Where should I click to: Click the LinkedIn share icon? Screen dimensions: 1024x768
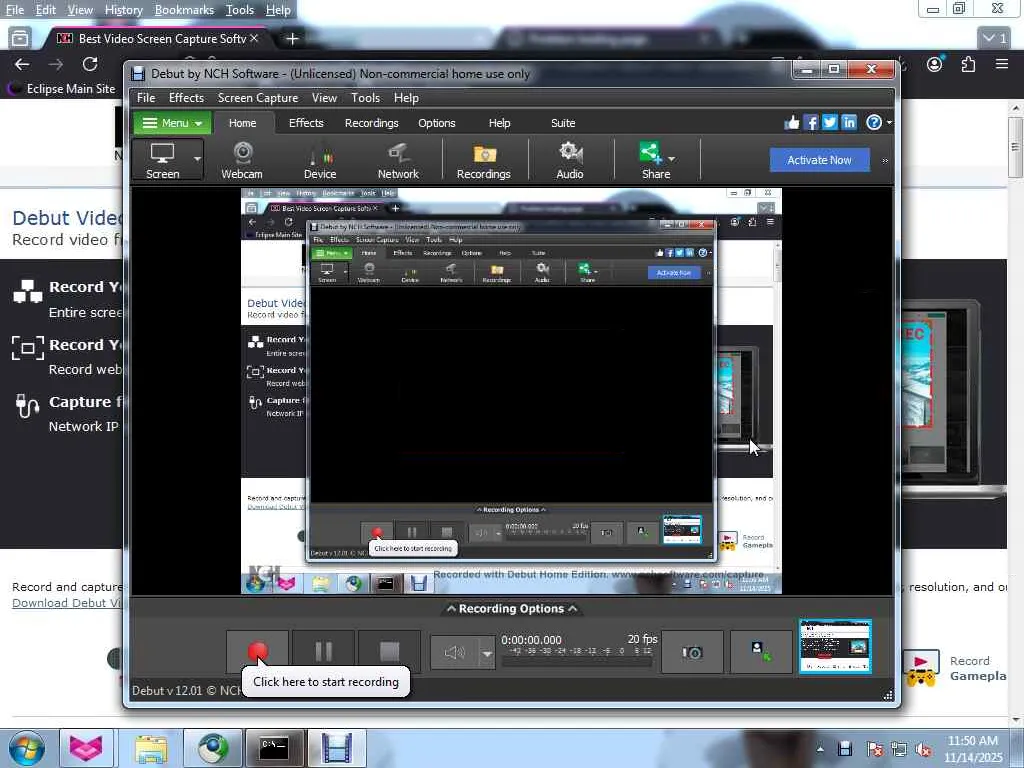(x=849, y=123)
